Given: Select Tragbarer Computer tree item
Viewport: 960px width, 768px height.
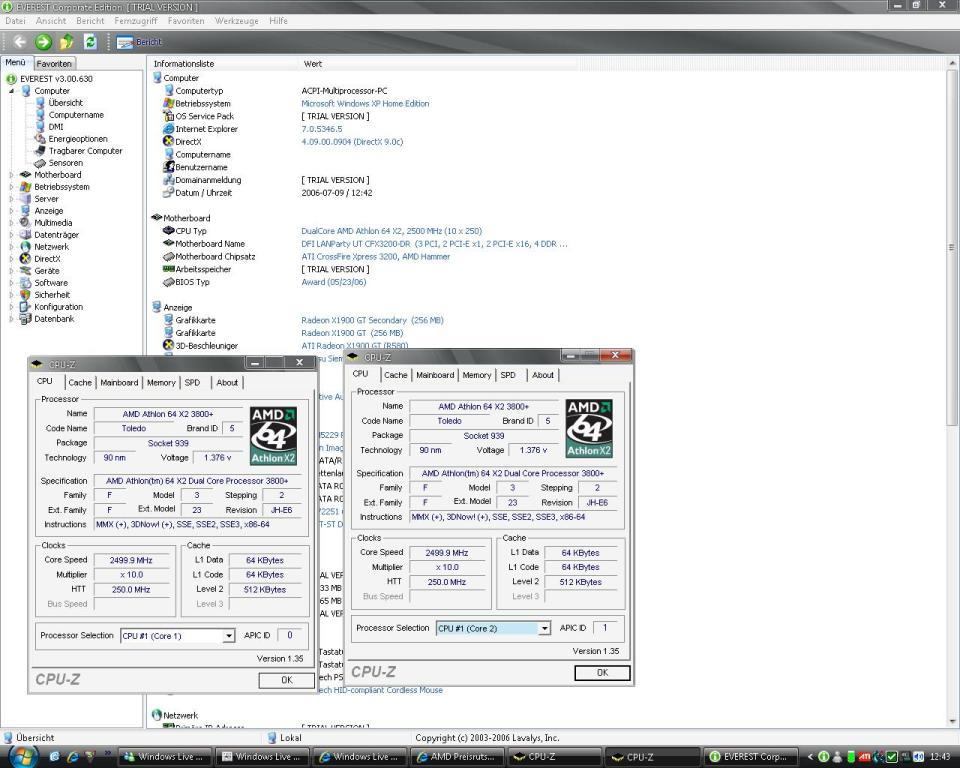Looking at the screenshot, I should click(x=85, y=151).
